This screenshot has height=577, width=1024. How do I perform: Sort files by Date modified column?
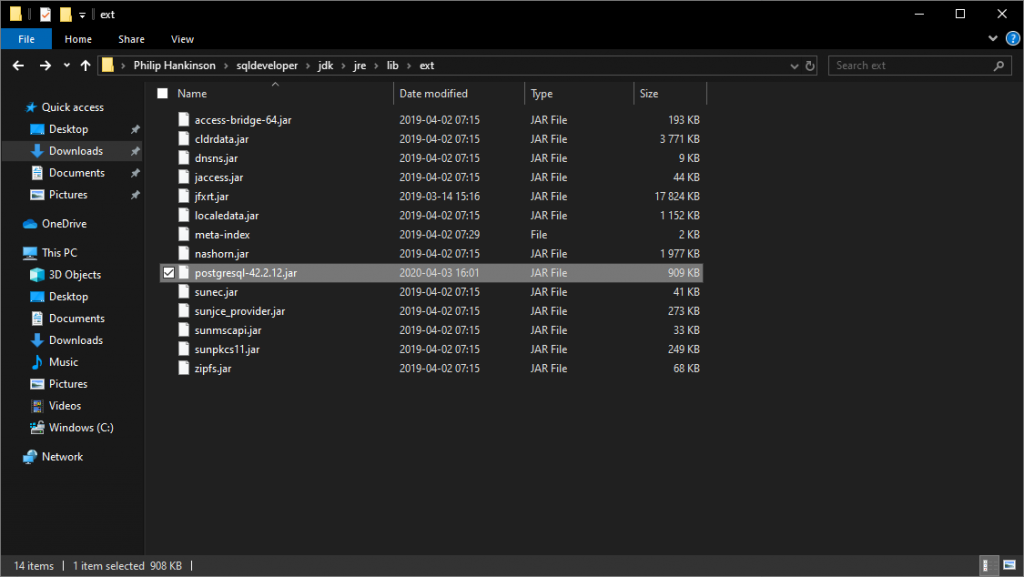[433, 93]
